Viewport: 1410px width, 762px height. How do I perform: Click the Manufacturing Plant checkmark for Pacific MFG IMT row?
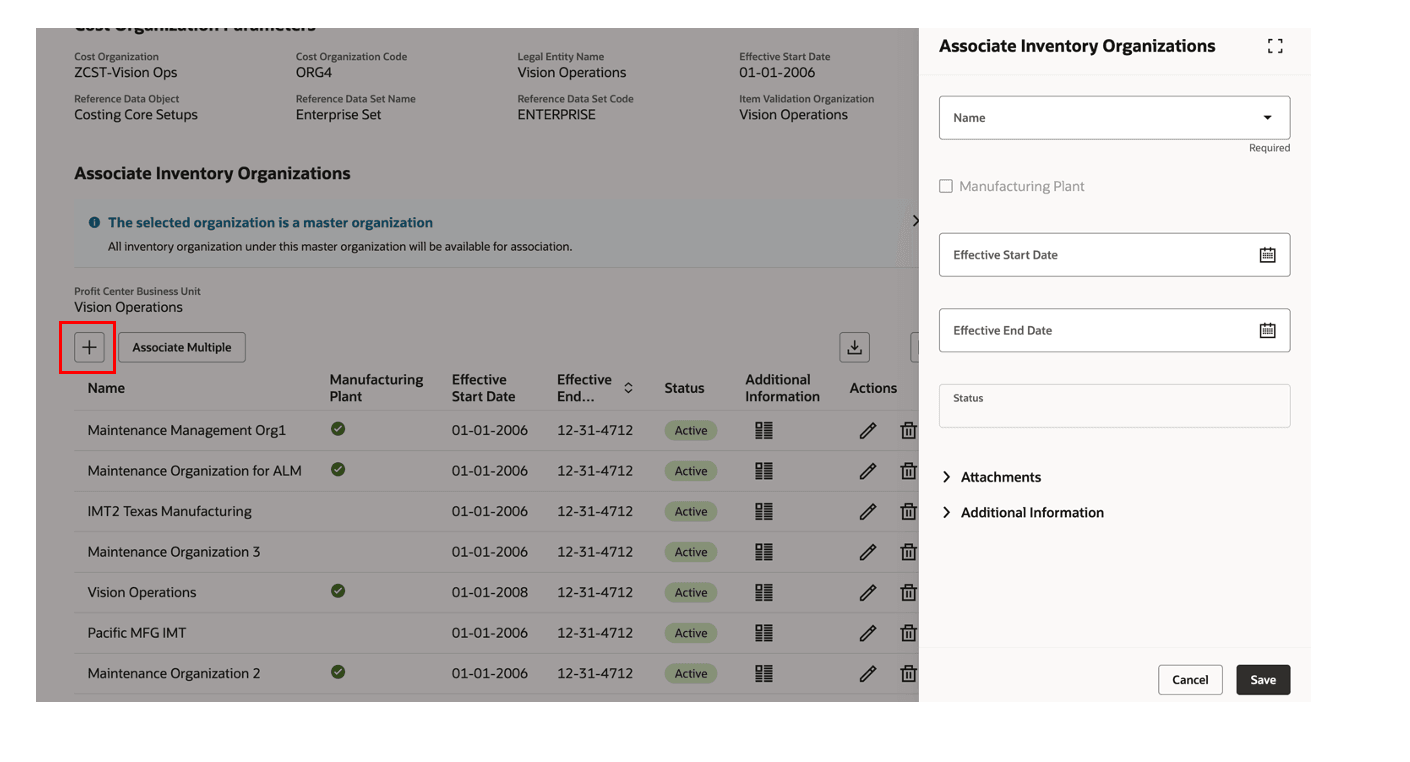[337, 633]
